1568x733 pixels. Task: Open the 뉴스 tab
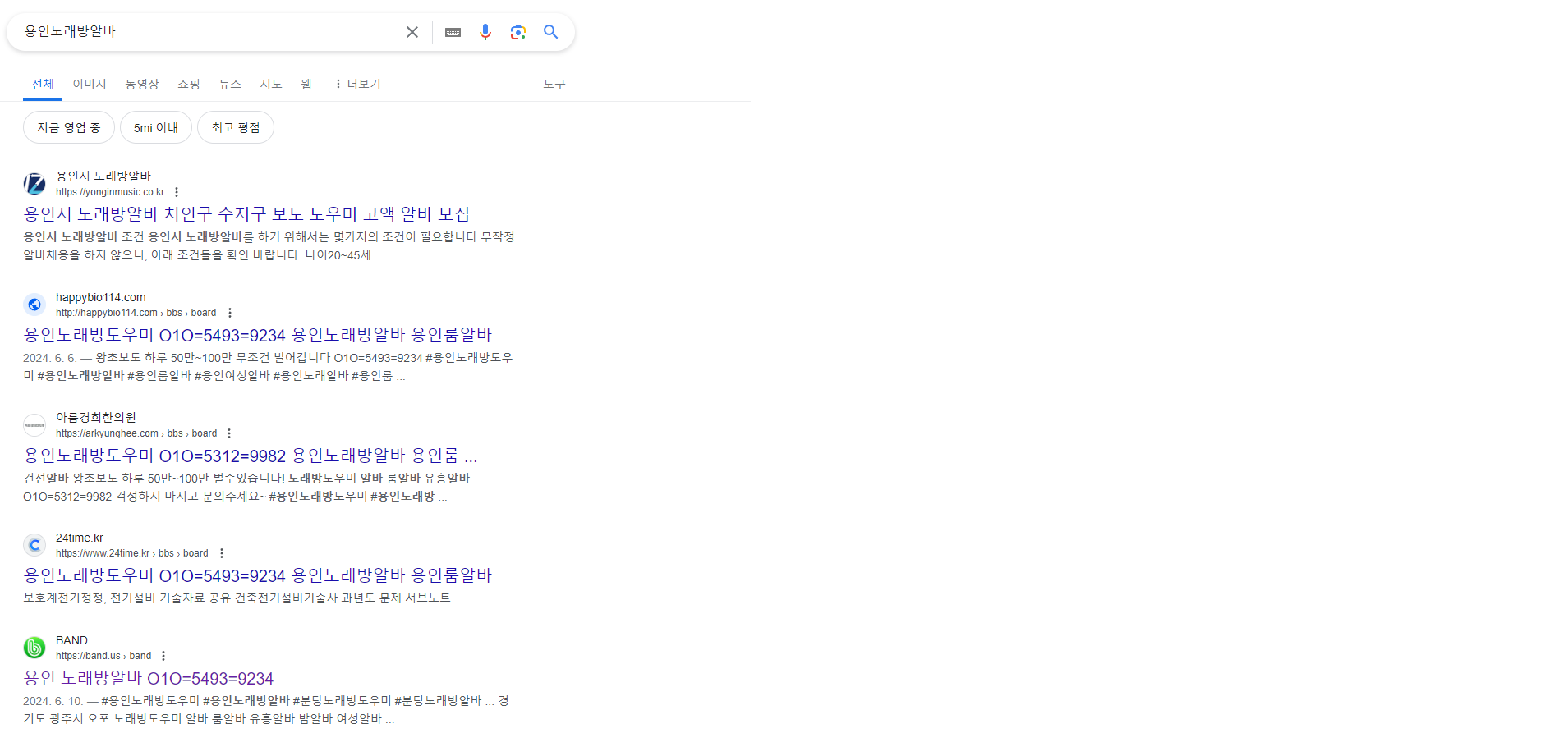(230, 84)
